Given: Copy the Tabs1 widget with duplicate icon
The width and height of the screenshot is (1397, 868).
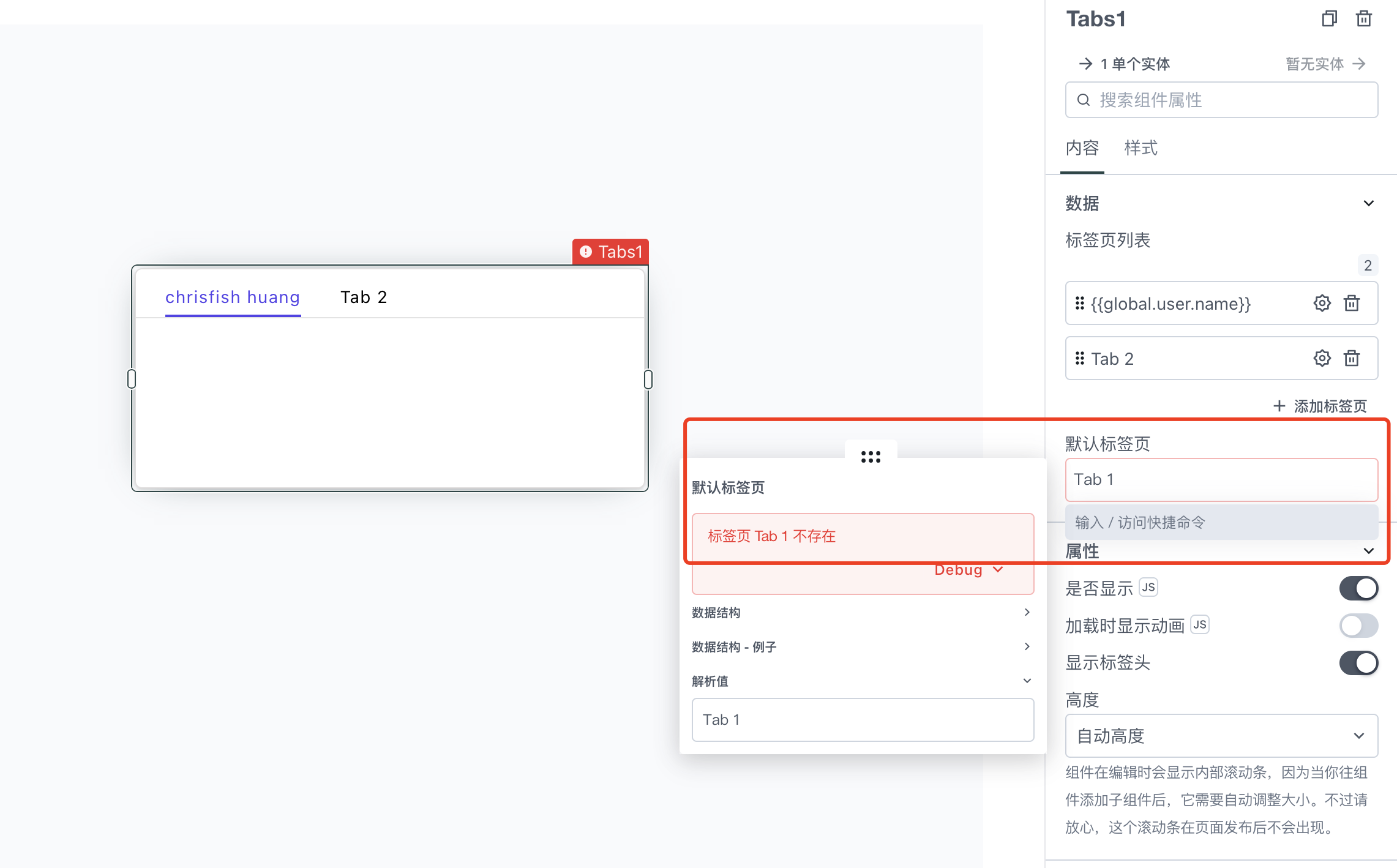Looking at the screenshot, I should (x=1329, y=19).
